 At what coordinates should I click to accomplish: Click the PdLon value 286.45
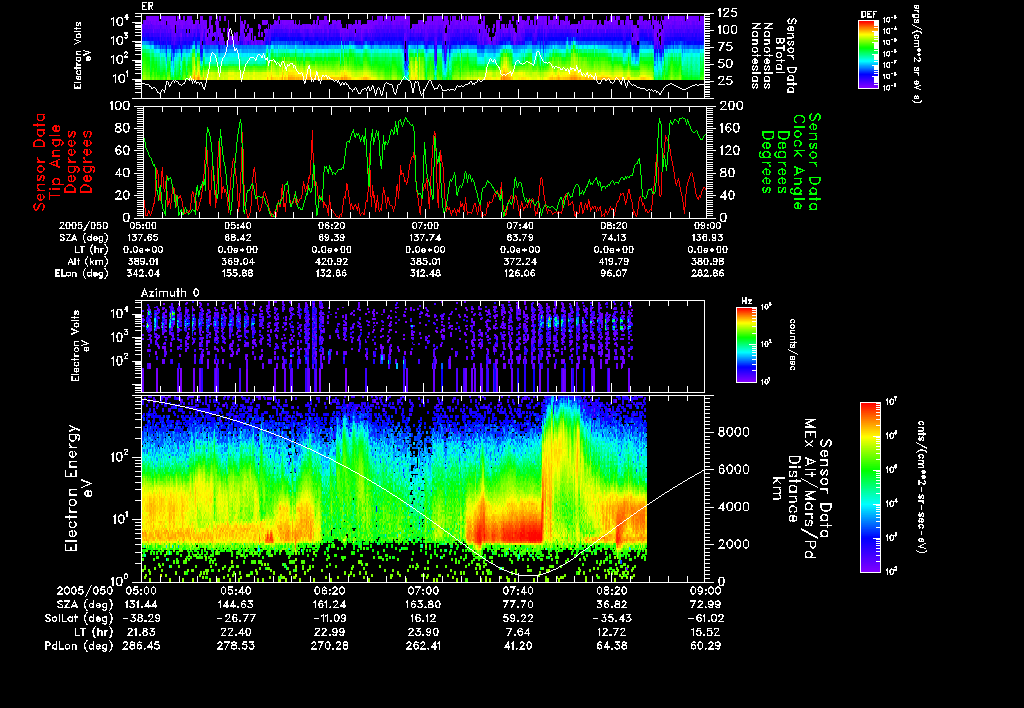pyautogui.click(x=141, y=646)
